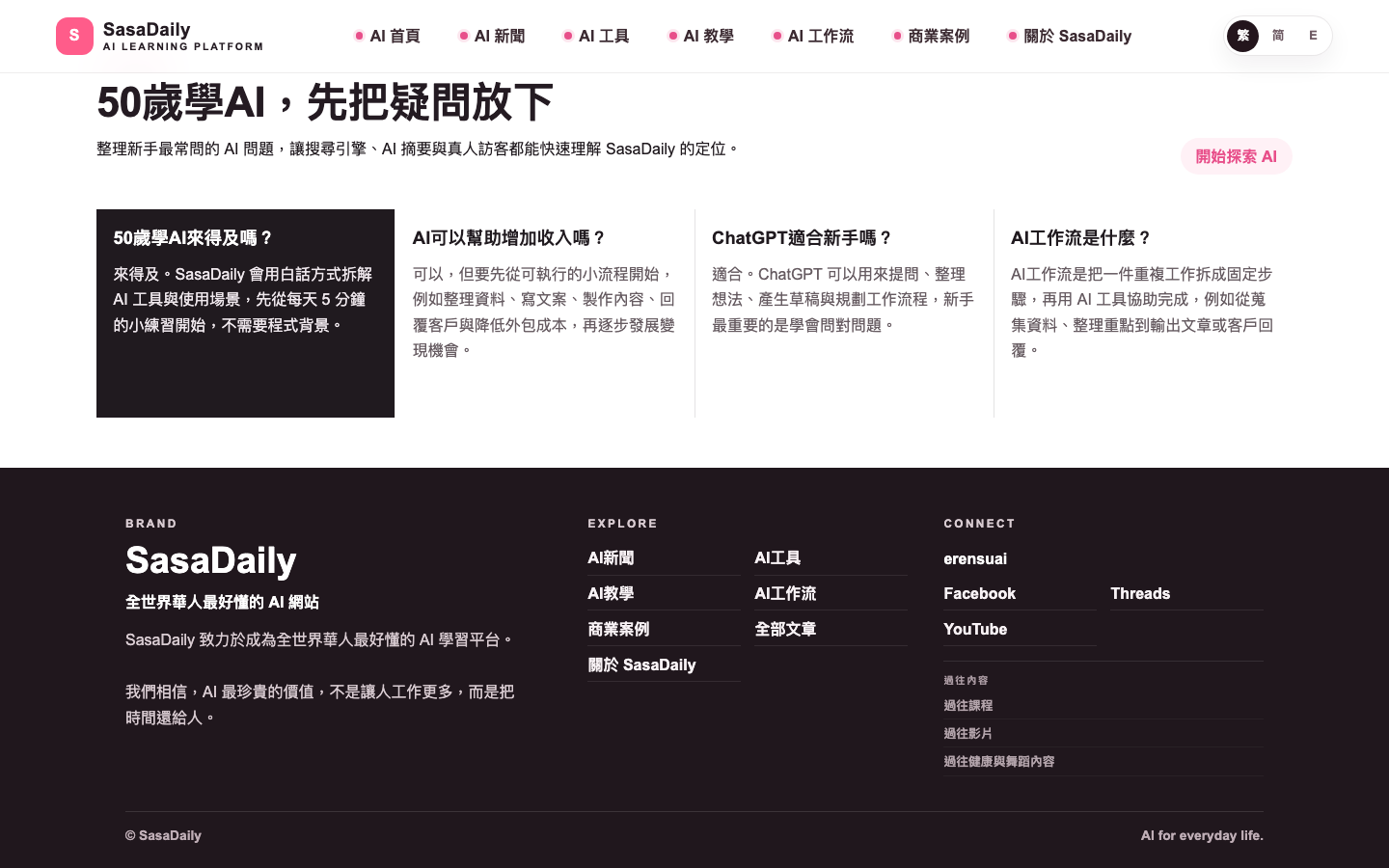
Task: Select AI 教學 in top navigation
Action: (x=701, y=36)
